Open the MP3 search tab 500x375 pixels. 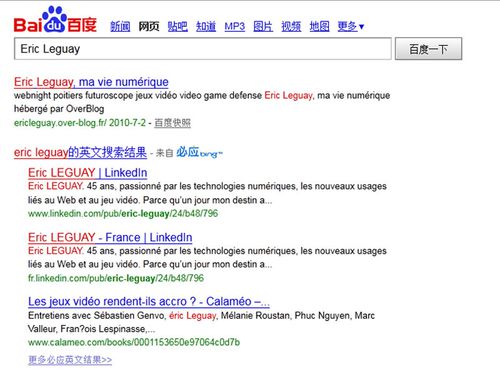[x=235, y=26]
